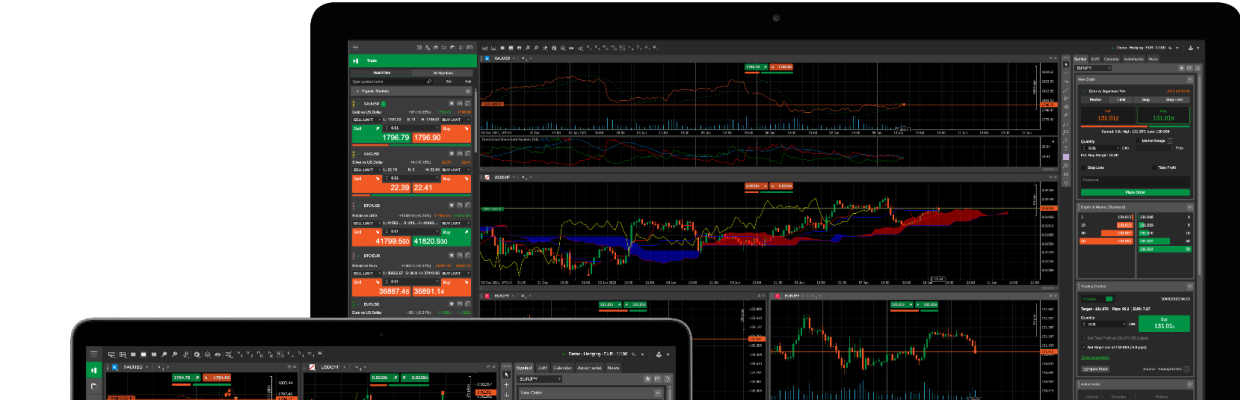Click the Comment field in the New Order panel
The width and height of the screenshot is (1240, 400).
coord(1135,182)
